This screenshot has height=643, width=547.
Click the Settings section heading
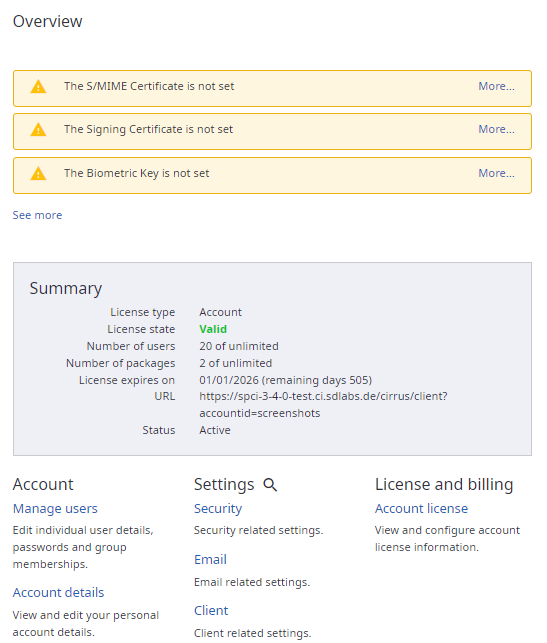224,485
